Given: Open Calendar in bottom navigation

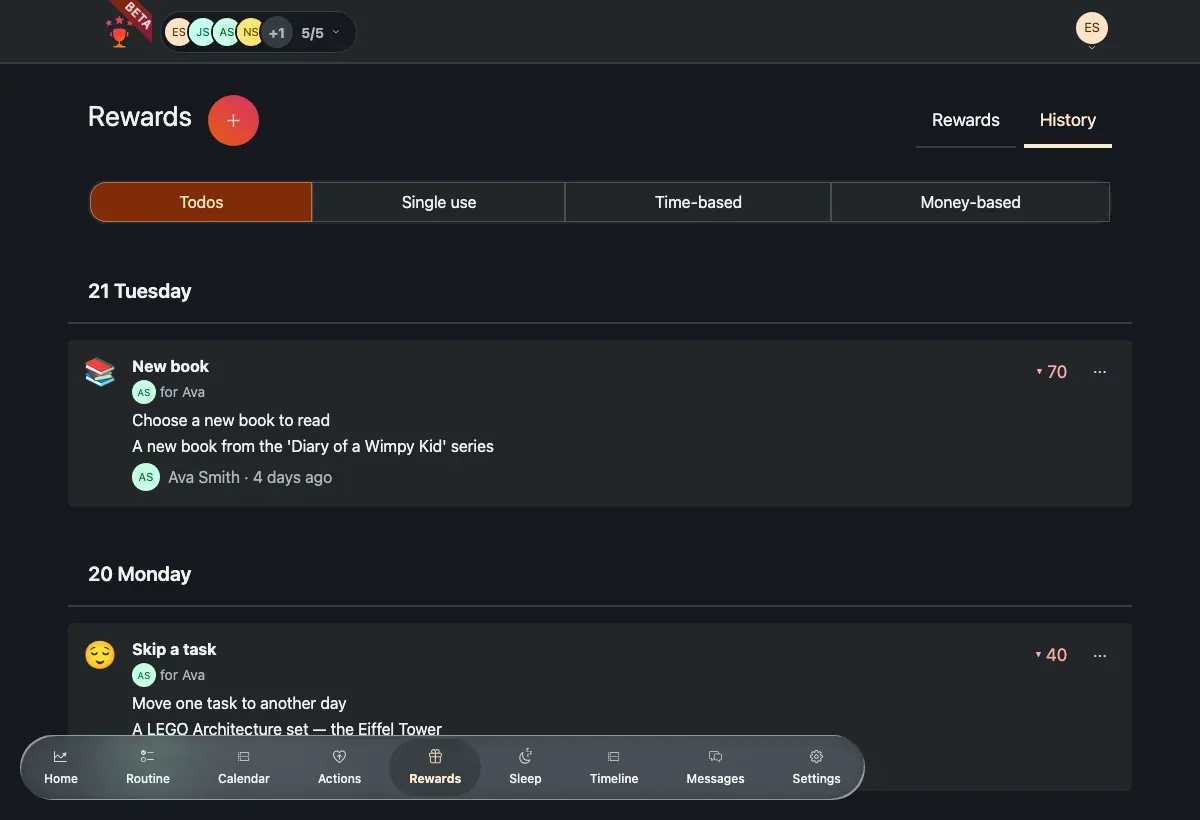Looking at the screenshot, I should click(244, 767).
